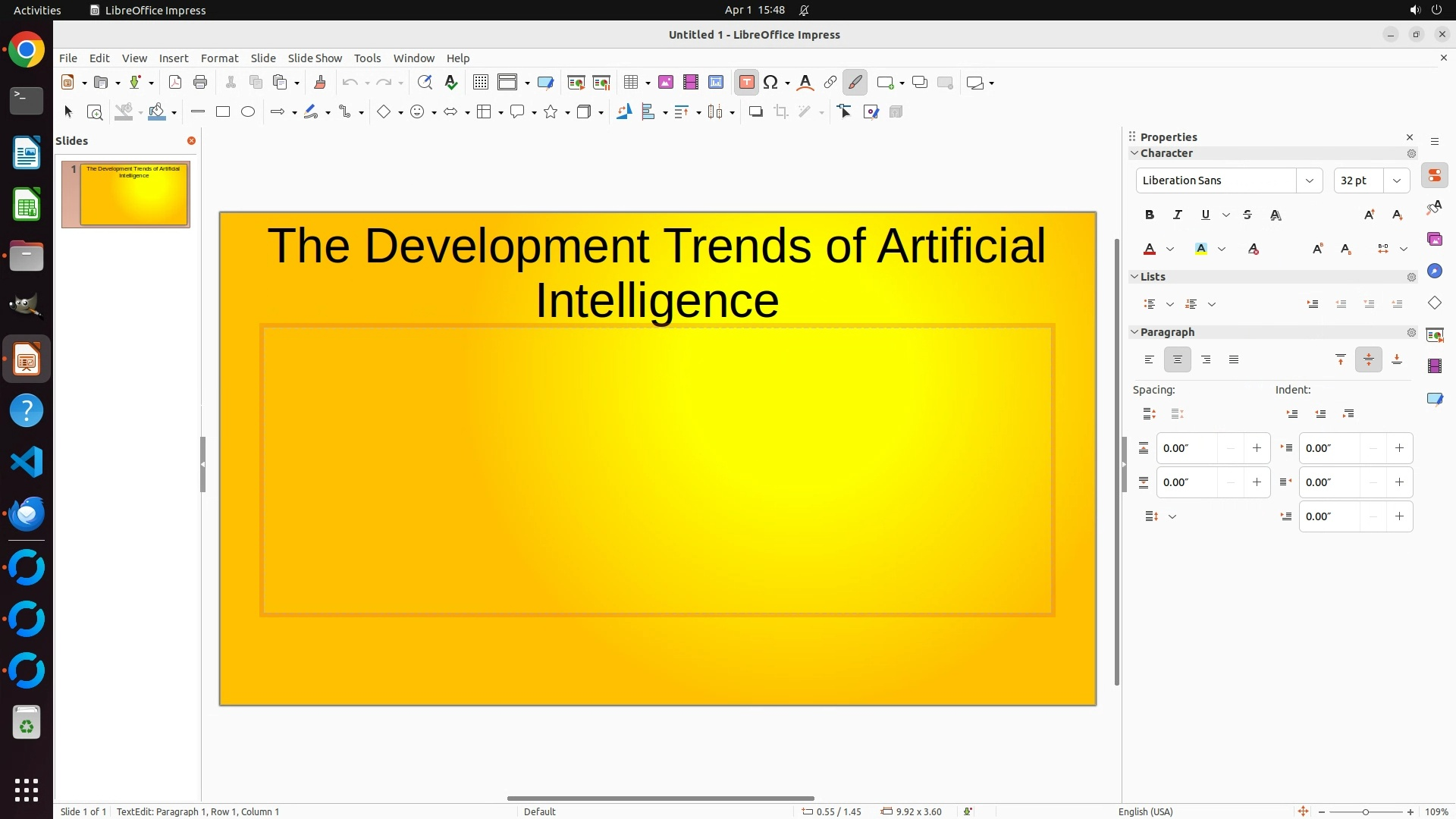
Task: Enable Align Right paragraph alignment
Action: pyautogui.click(x=1206, y=360)
